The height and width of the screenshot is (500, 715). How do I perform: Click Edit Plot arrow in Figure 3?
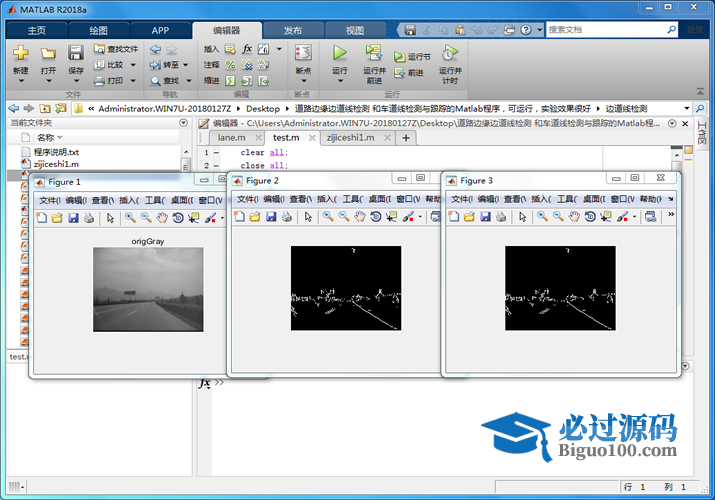point(523,217)
